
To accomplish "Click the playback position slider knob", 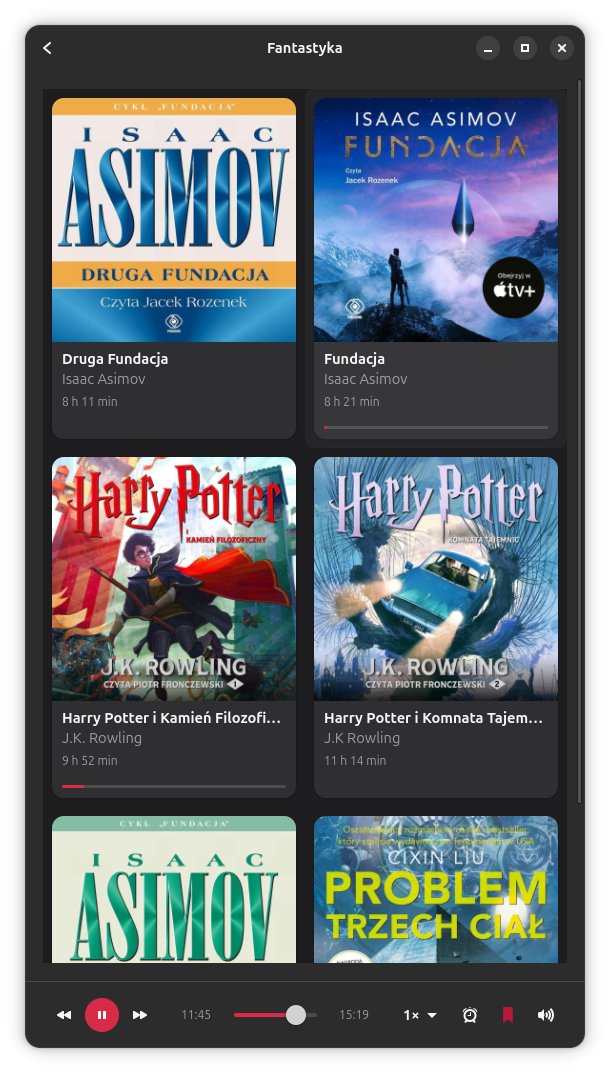I will click(296, 1015).
